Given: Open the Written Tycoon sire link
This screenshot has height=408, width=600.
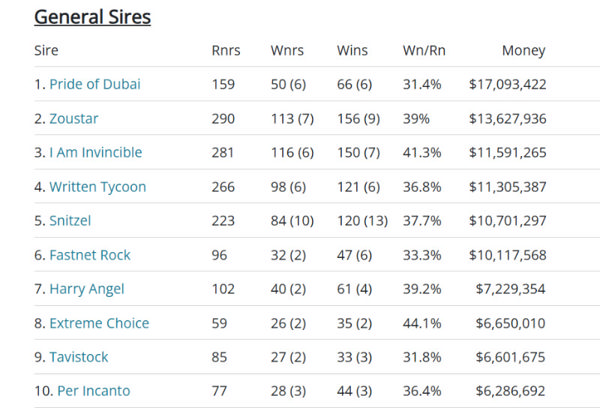Looking at the screenshot, I should pyautogui.click(x=97, y=186).
